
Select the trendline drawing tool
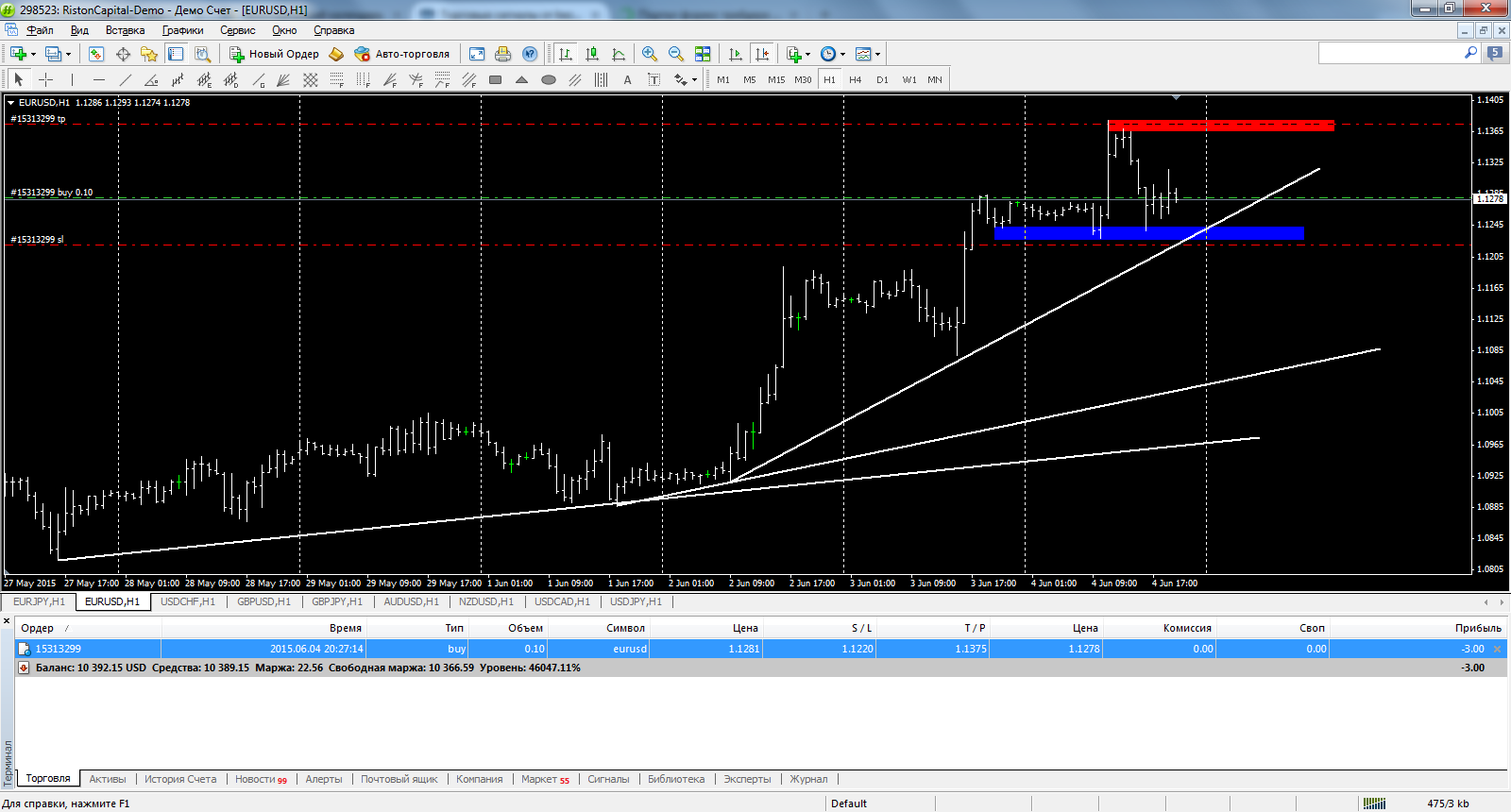point(125,79)
